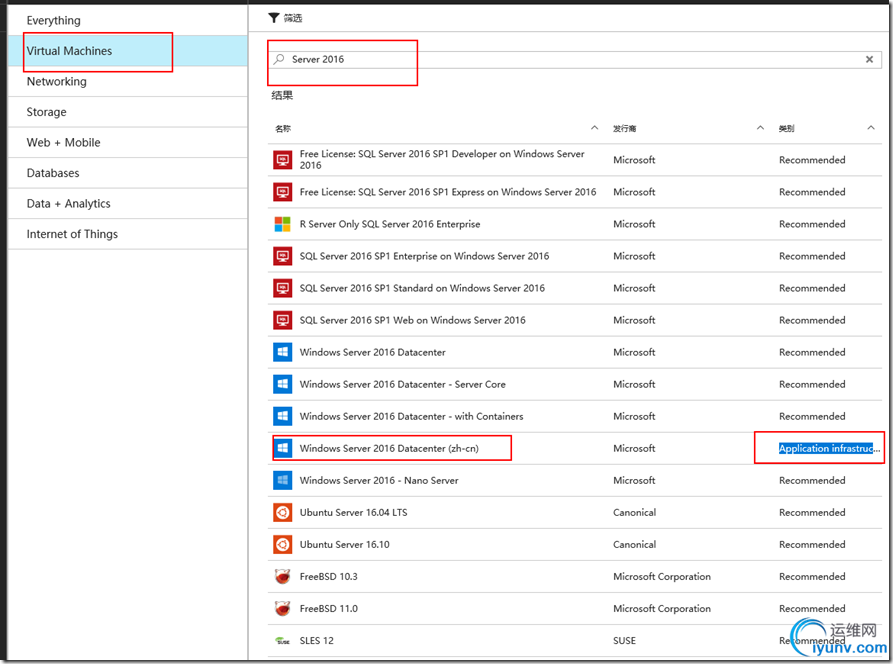The image size is (893, 664).
Task: Click Recommended for R Server Only row
Action: click(812, 224)
